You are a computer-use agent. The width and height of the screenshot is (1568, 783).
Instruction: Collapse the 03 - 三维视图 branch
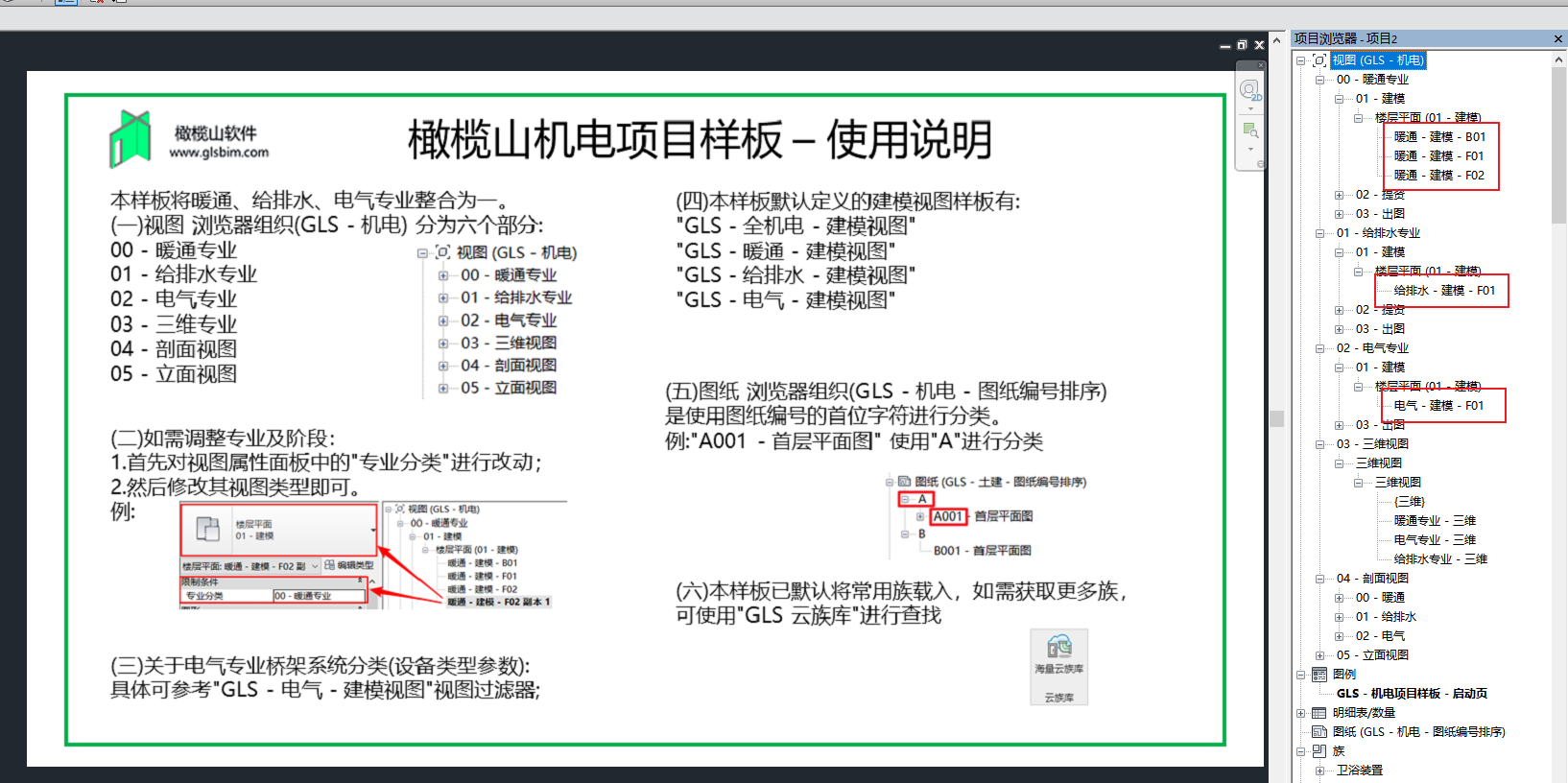point(1320,444)
